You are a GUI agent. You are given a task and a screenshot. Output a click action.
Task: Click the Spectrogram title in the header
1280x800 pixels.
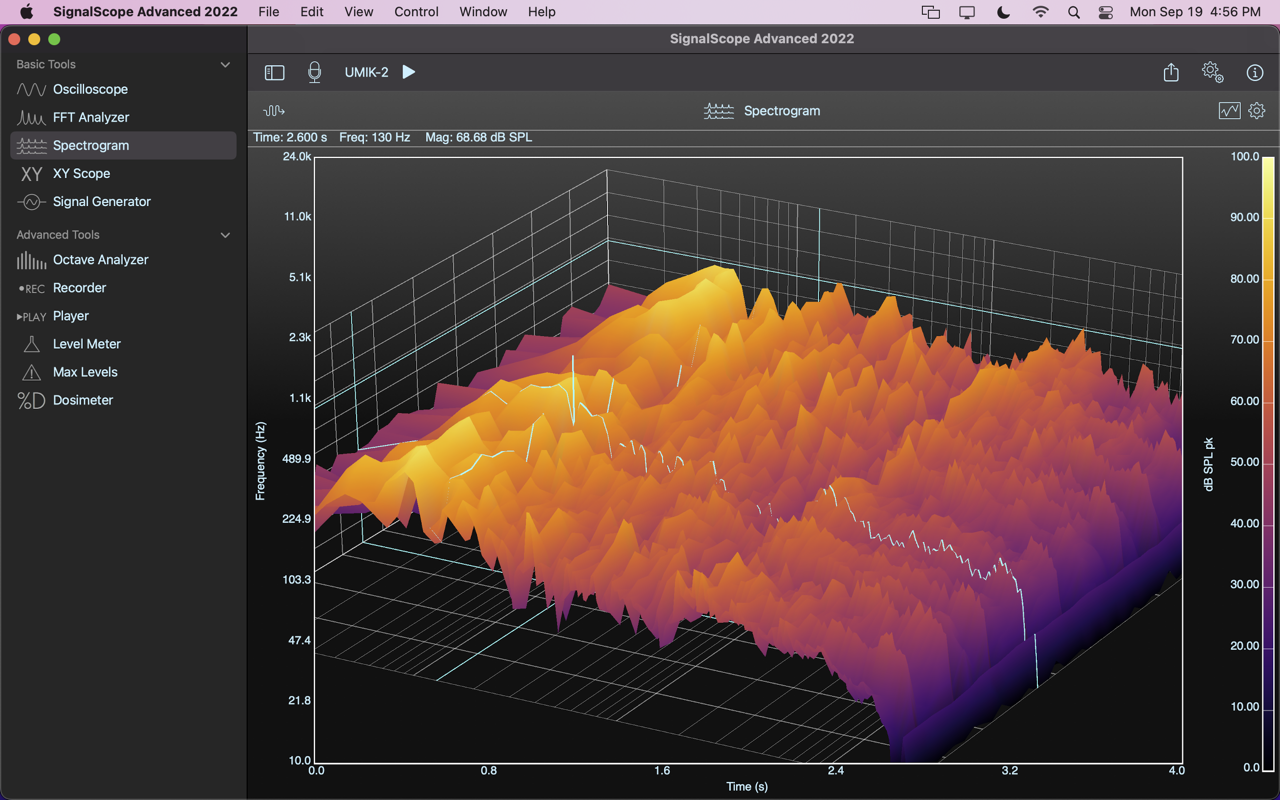click(x=782, y=110)
